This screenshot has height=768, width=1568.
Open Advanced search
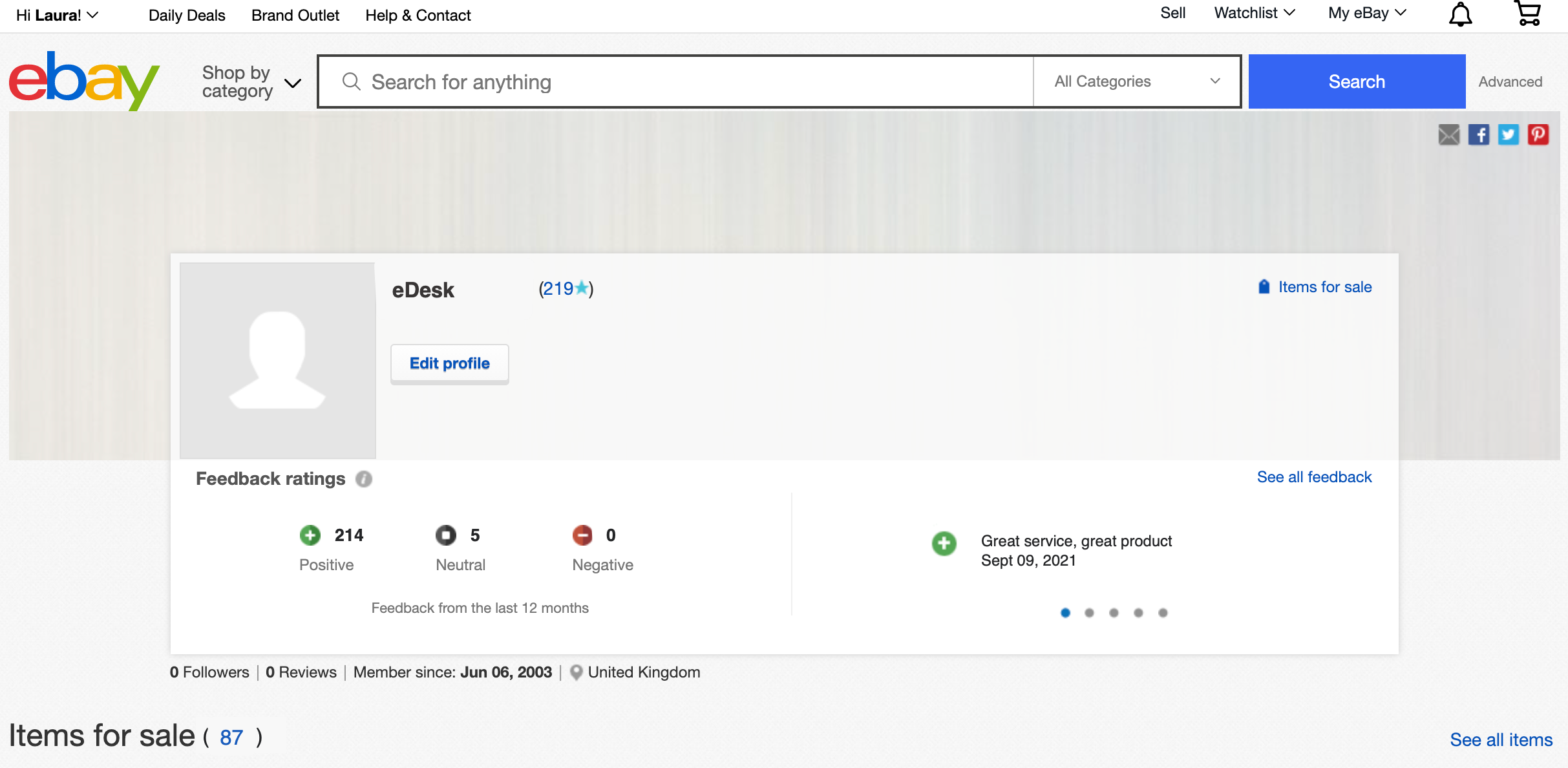pos(1510,81)
